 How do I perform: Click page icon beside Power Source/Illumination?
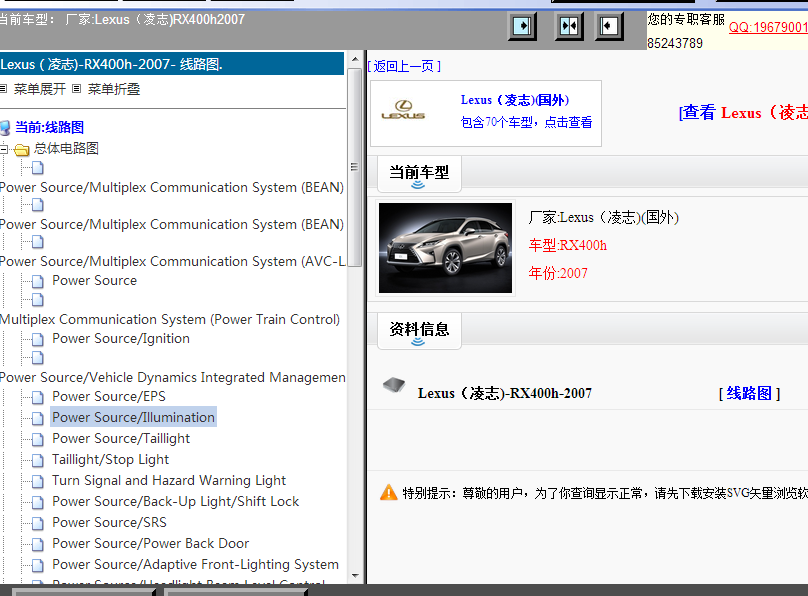[38, 418]
